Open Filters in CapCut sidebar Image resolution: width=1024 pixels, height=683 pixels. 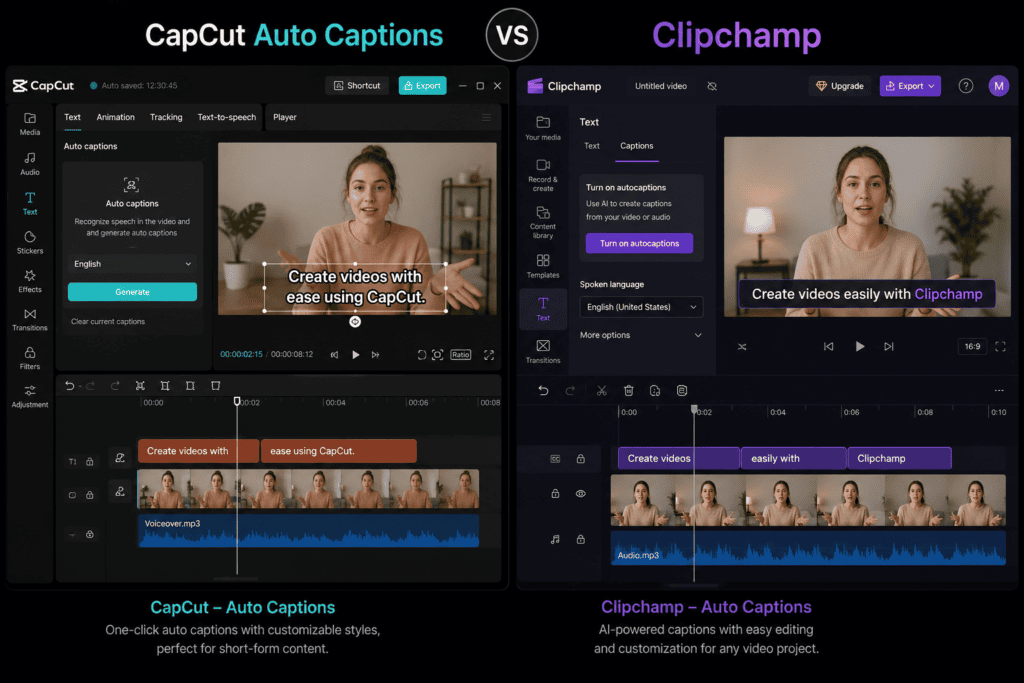click(30, 358)
